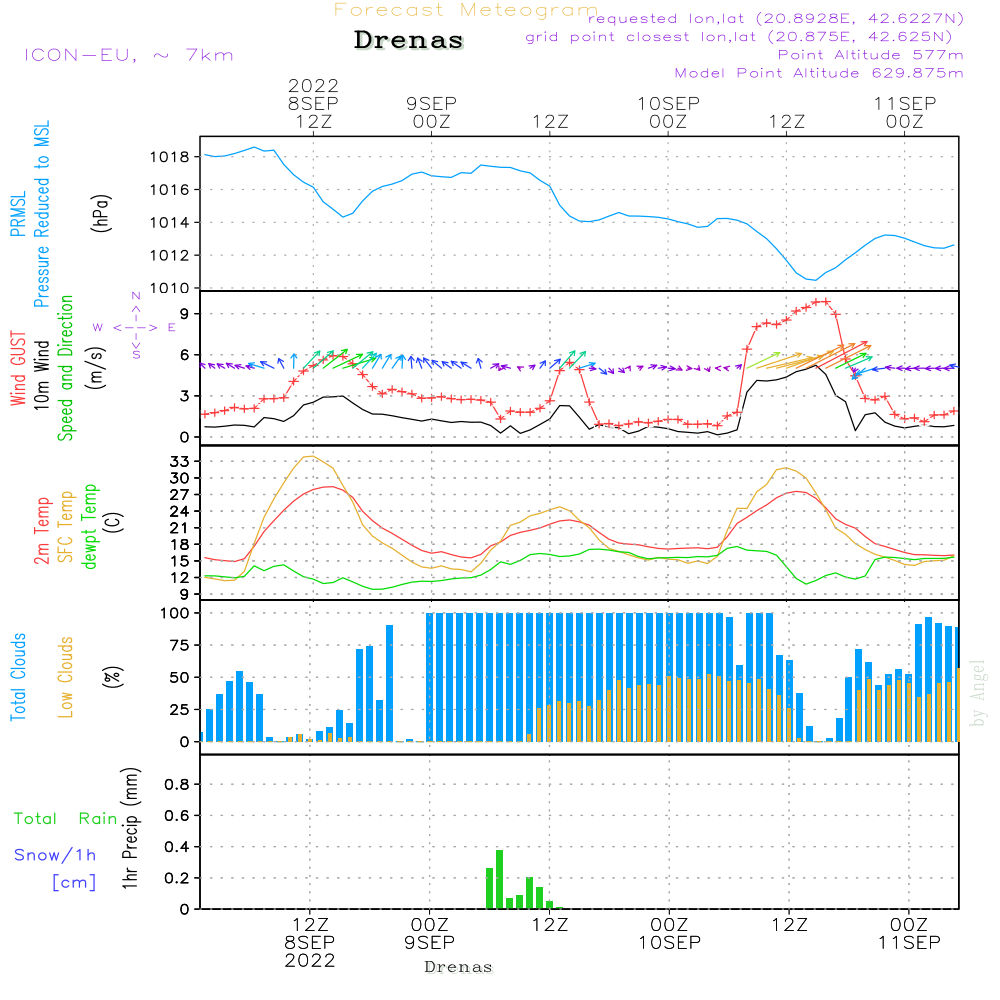The width and height of the screenshot is (1000, 1000).
Task: Click the bottom '12Z 8SEP 2022' time label
Action: (x=310, y=943)
